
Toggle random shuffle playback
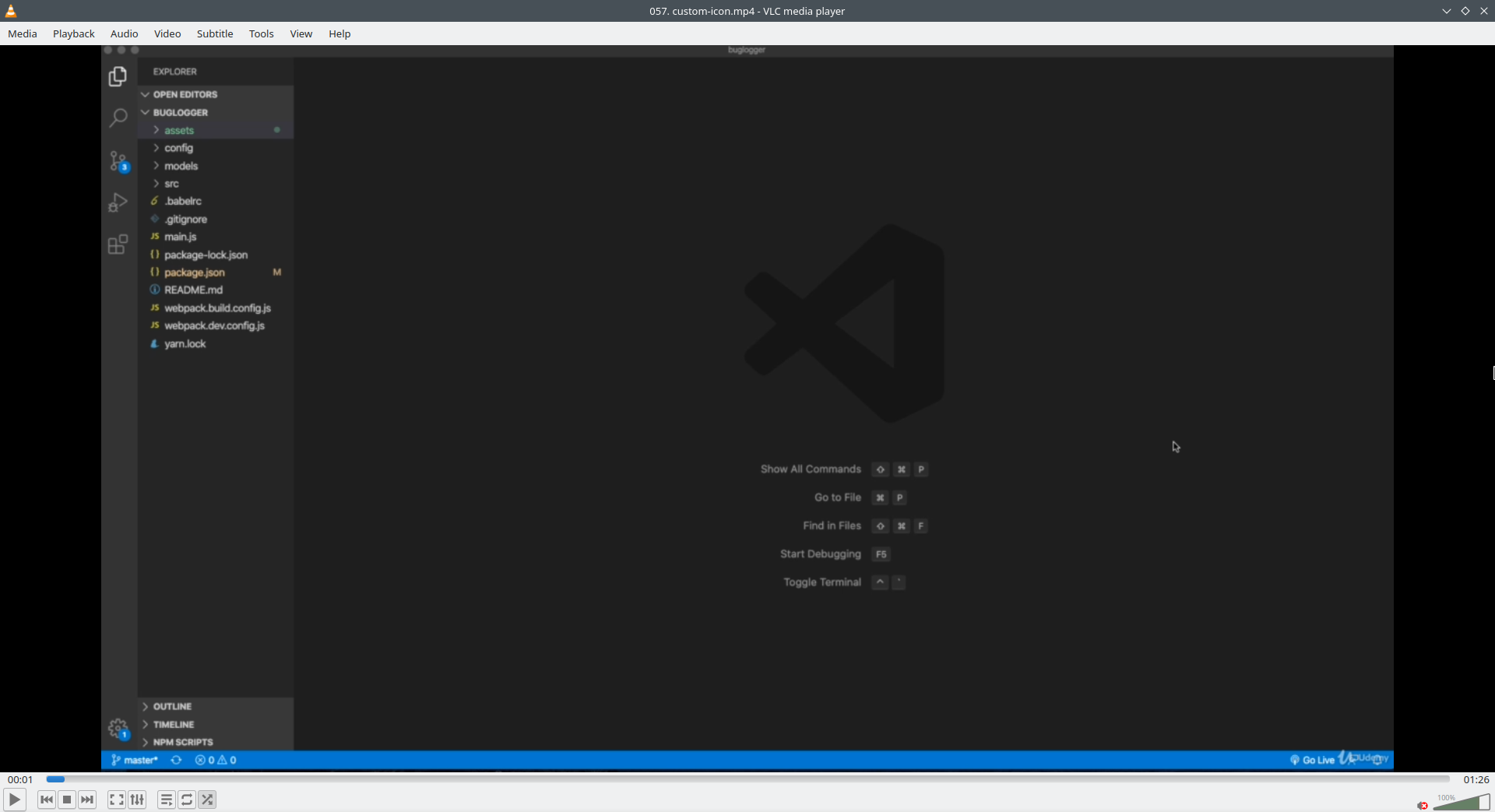(x=207, y=800)
